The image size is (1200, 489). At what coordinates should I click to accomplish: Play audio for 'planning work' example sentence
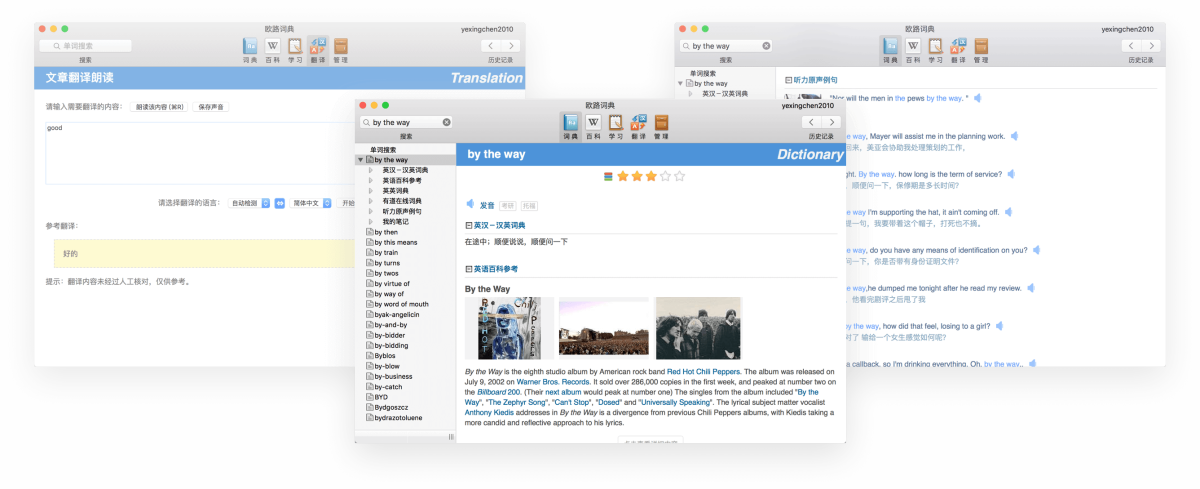(x=1013, y=136)
